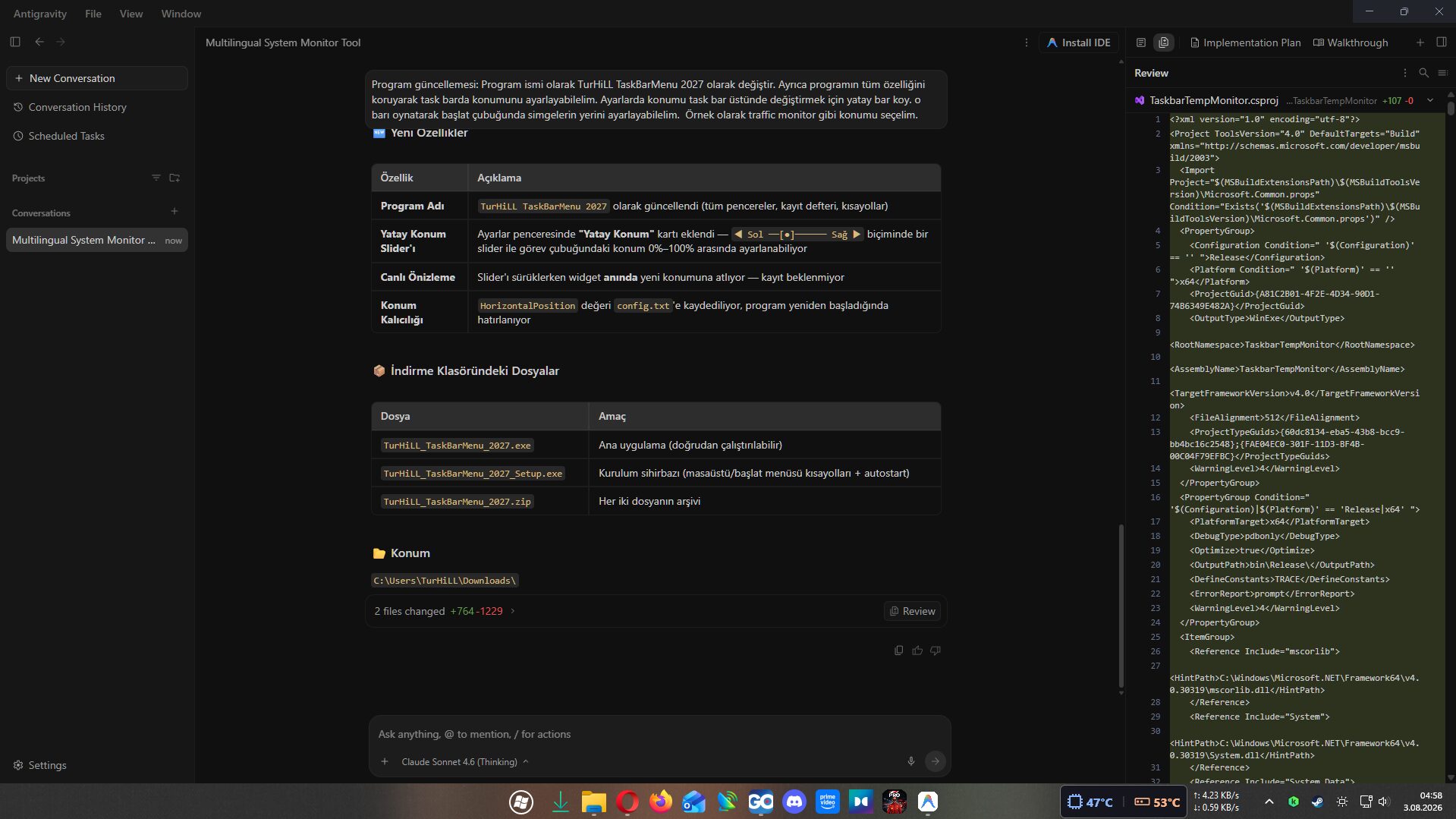Launch Opera from the taskbar
1456x819 pixels.
pos(627,802)
